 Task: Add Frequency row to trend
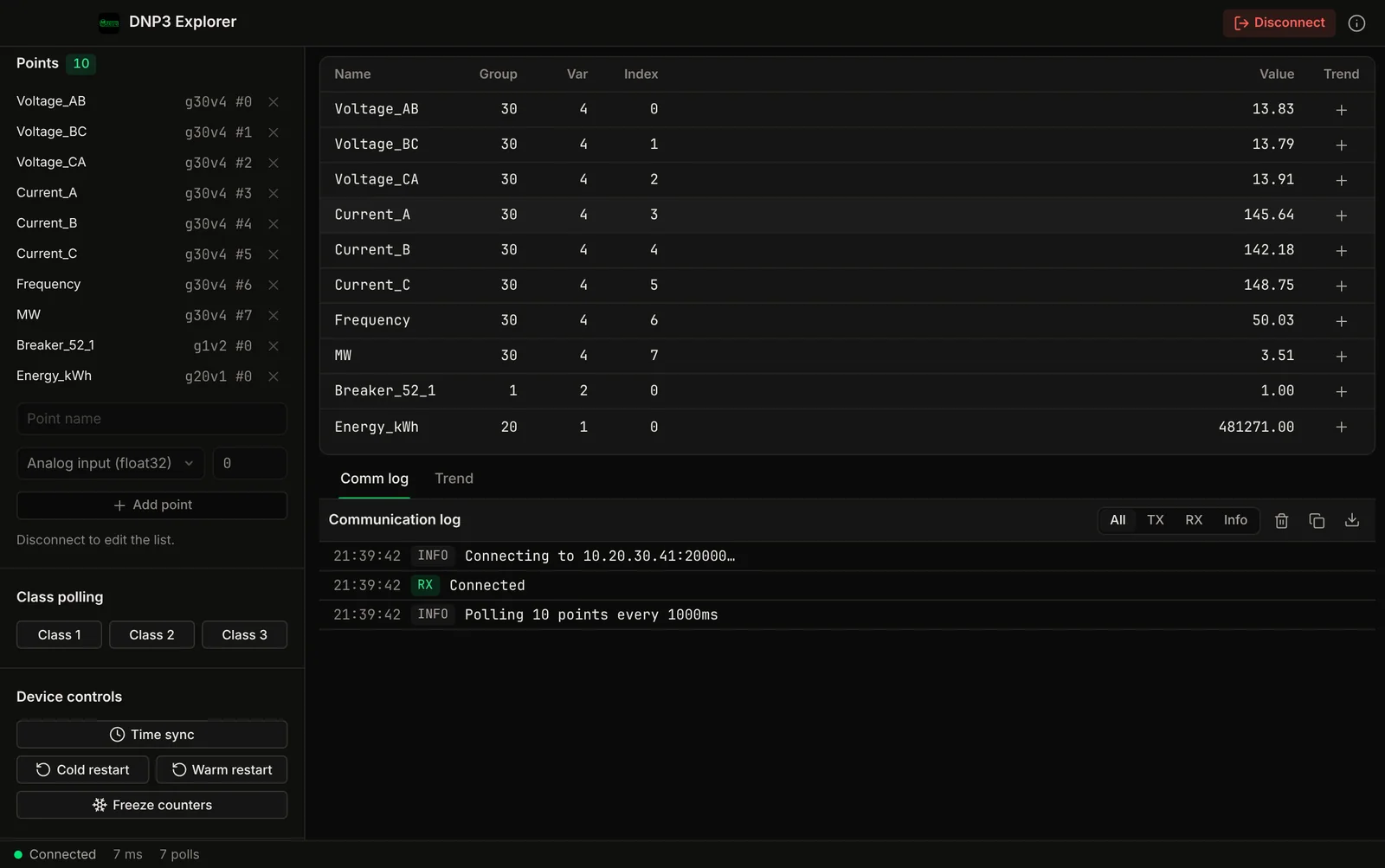[x=1341, y=321]
